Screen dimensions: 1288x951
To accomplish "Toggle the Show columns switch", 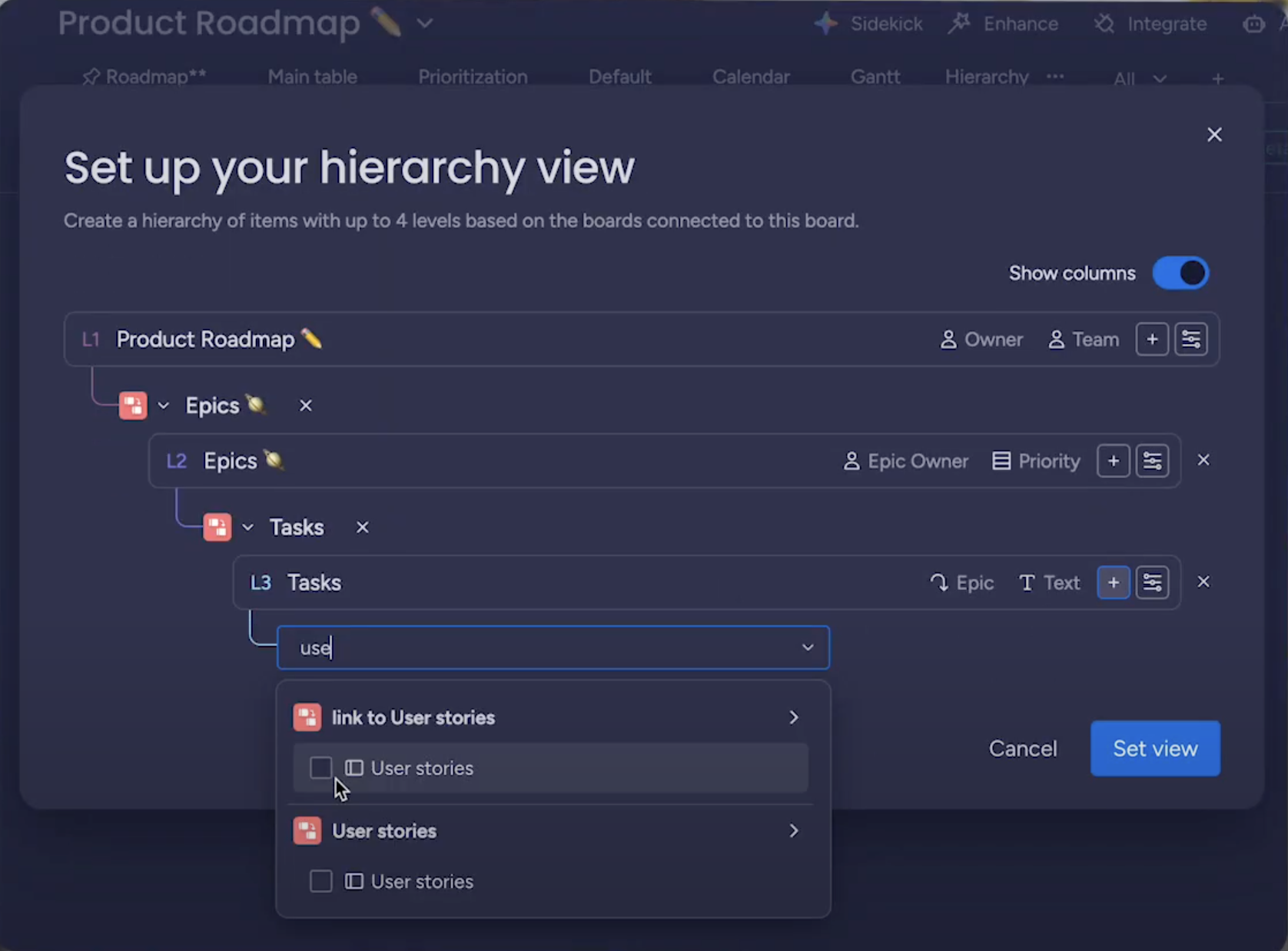I will pyautogui.click(x=1180, y=273).
